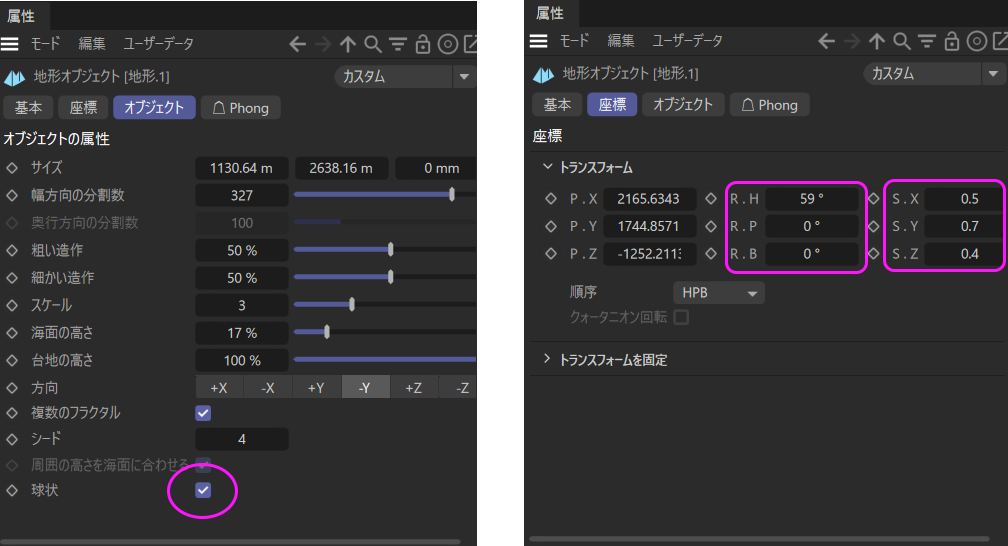Click the keyframe diamond beside 球状
This screenshot has width=1008, height=546.
click(x=12, y=490)
